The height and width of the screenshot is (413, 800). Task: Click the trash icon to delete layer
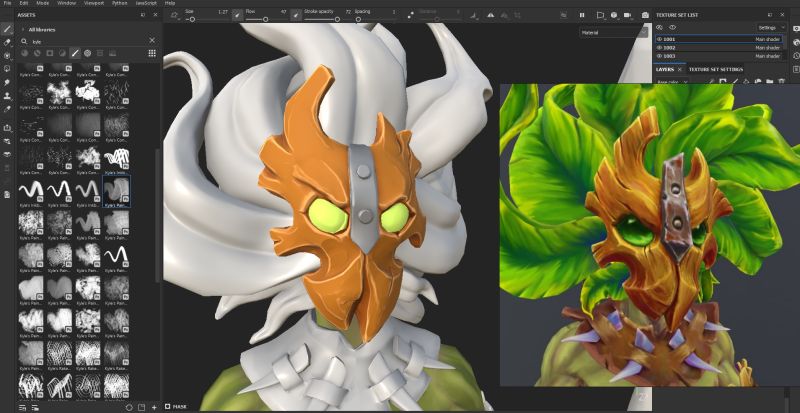(781, 81)
